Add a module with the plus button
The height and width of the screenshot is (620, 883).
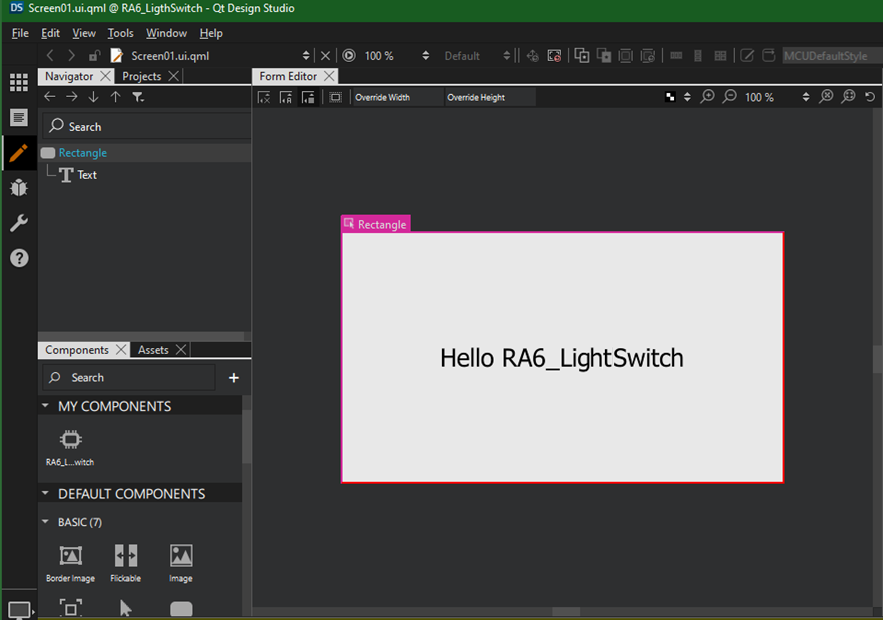pos(234,378)
